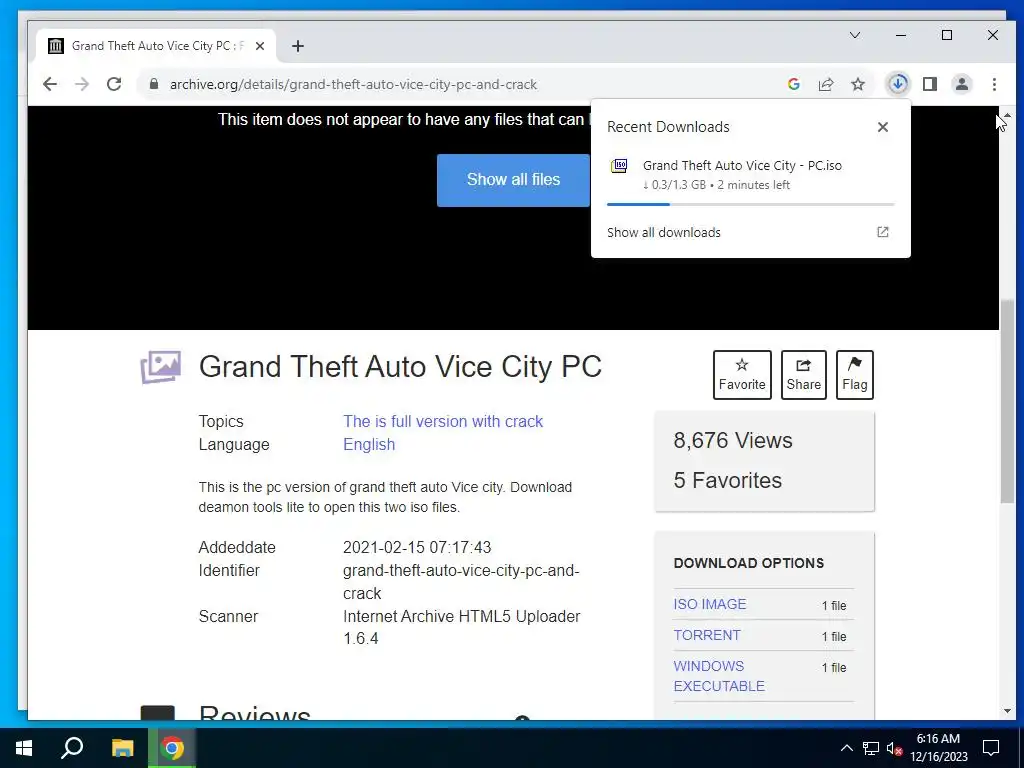
Task: Open File Explorer from the taskbar
Action: coord(122,748)
